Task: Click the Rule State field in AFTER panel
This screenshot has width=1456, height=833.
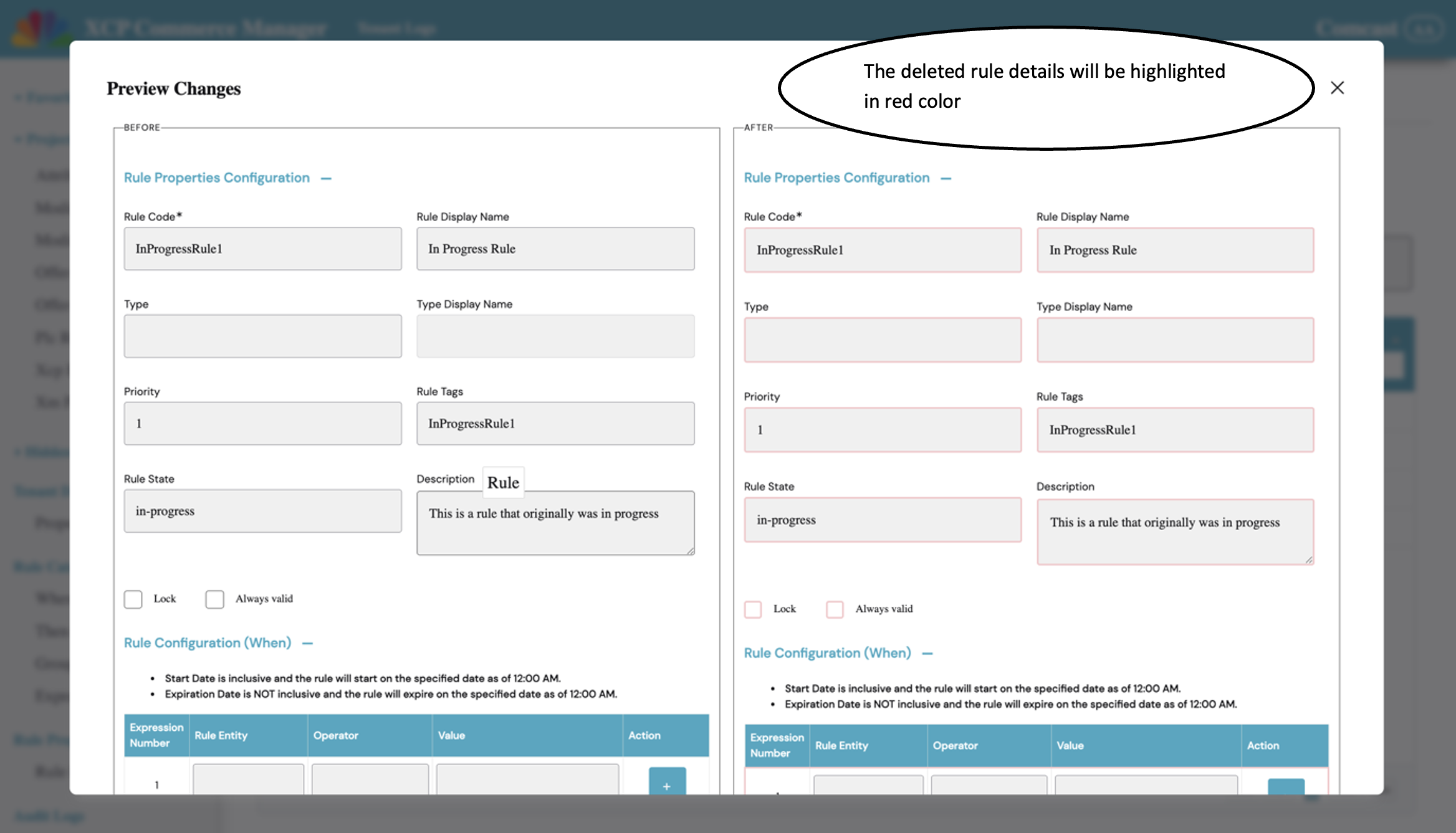Action: (x=883, y=520)
